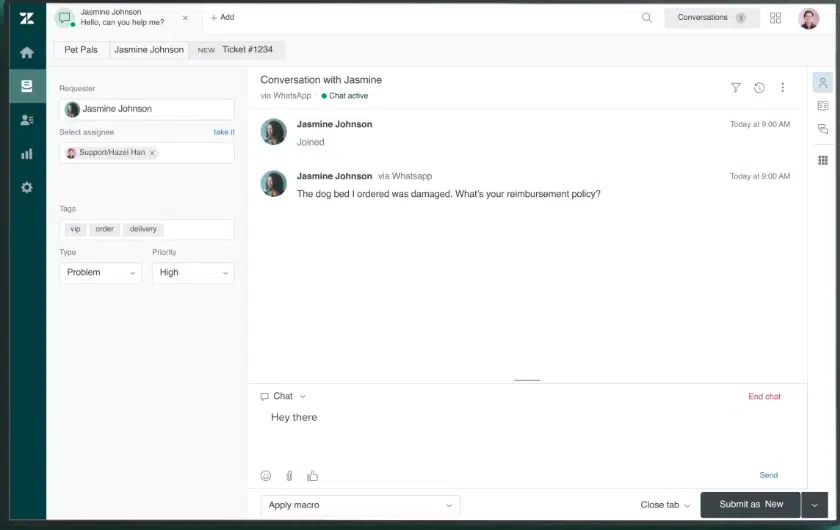Switch to the Pet Pals tab
The width and height of the screenshot is (840, 530).
(x=81, y=49)
